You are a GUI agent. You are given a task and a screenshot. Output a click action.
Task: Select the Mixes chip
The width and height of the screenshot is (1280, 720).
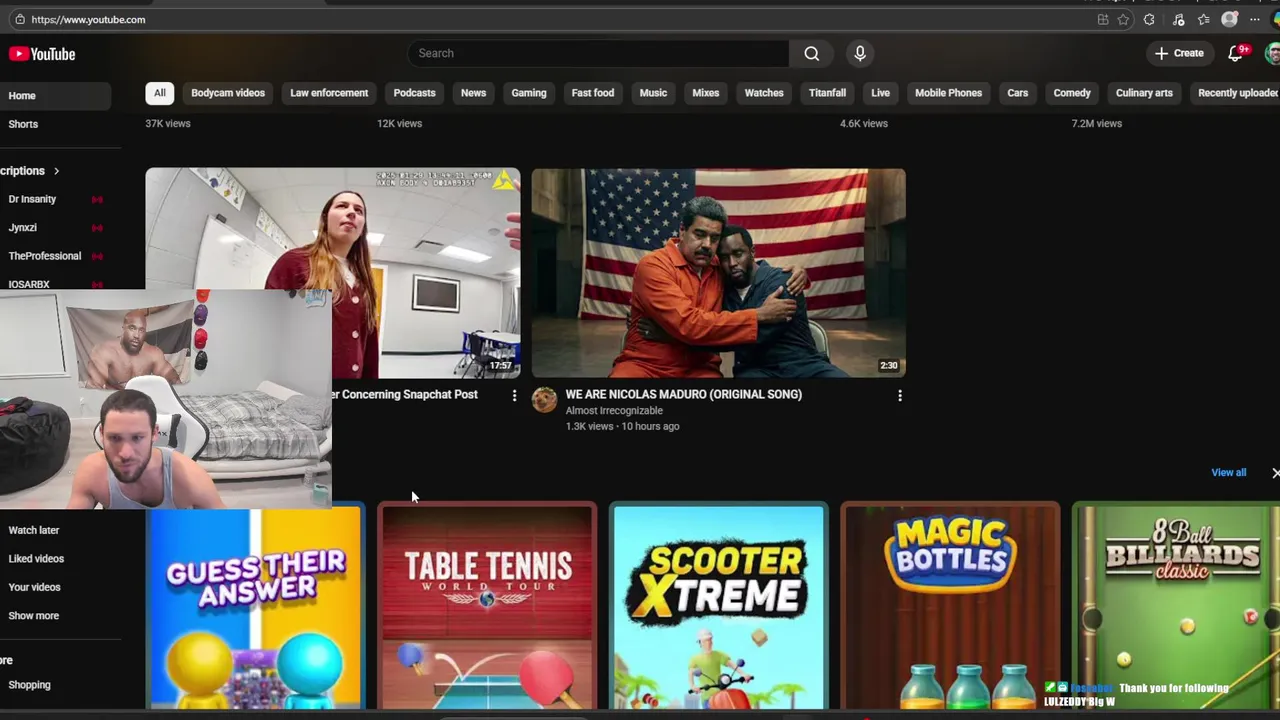pos(706,93)
